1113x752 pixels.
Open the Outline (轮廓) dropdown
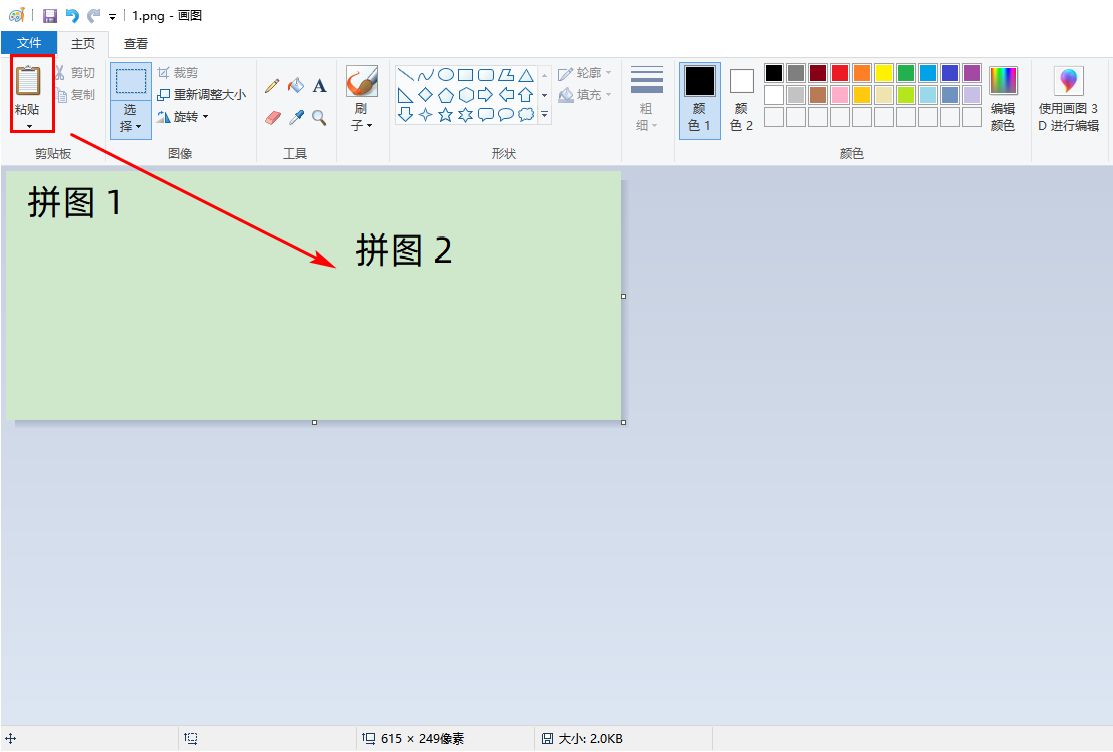(584, 72)
